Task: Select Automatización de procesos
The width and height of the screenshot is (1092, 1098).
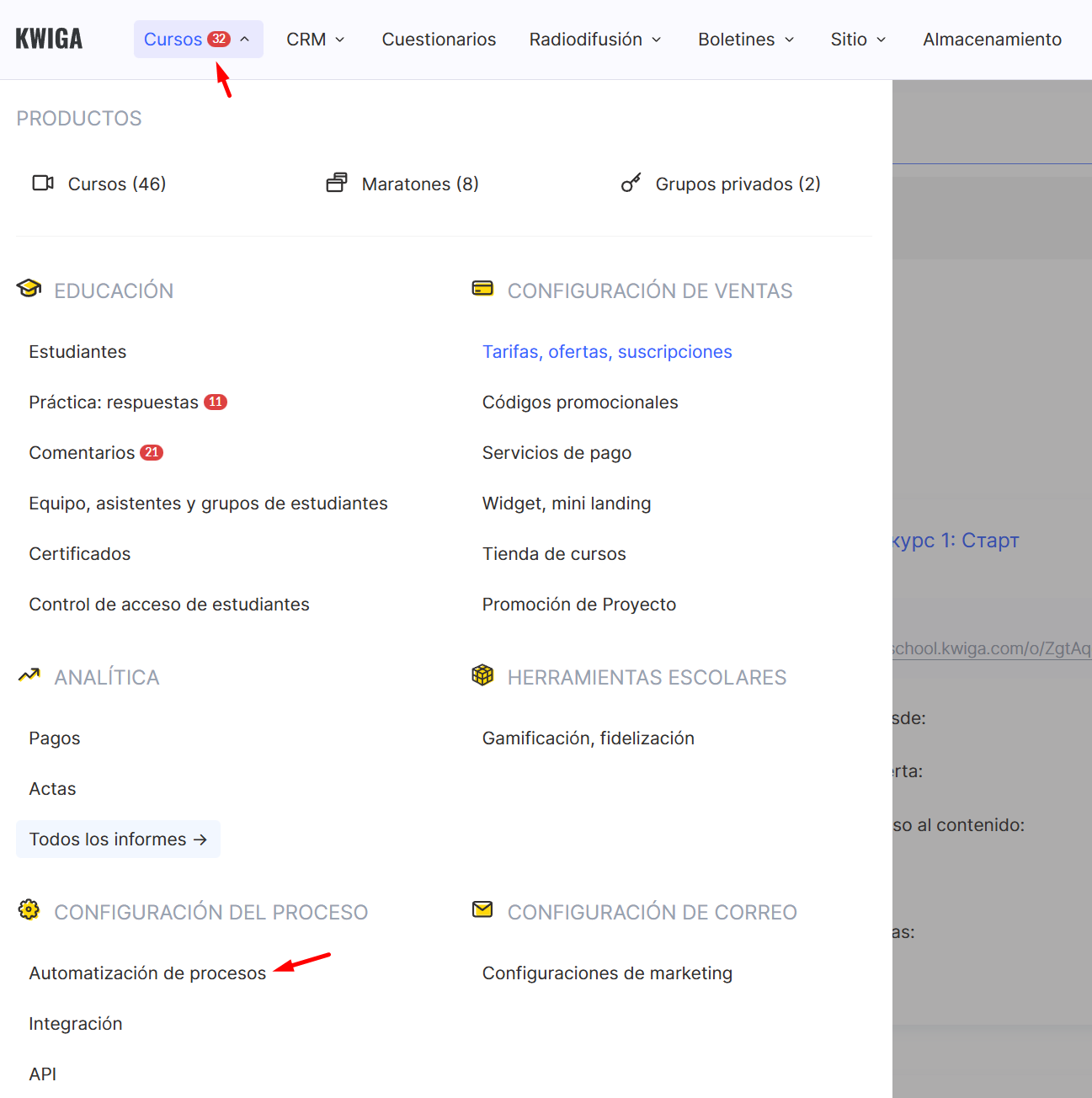Action: [147, 973]
